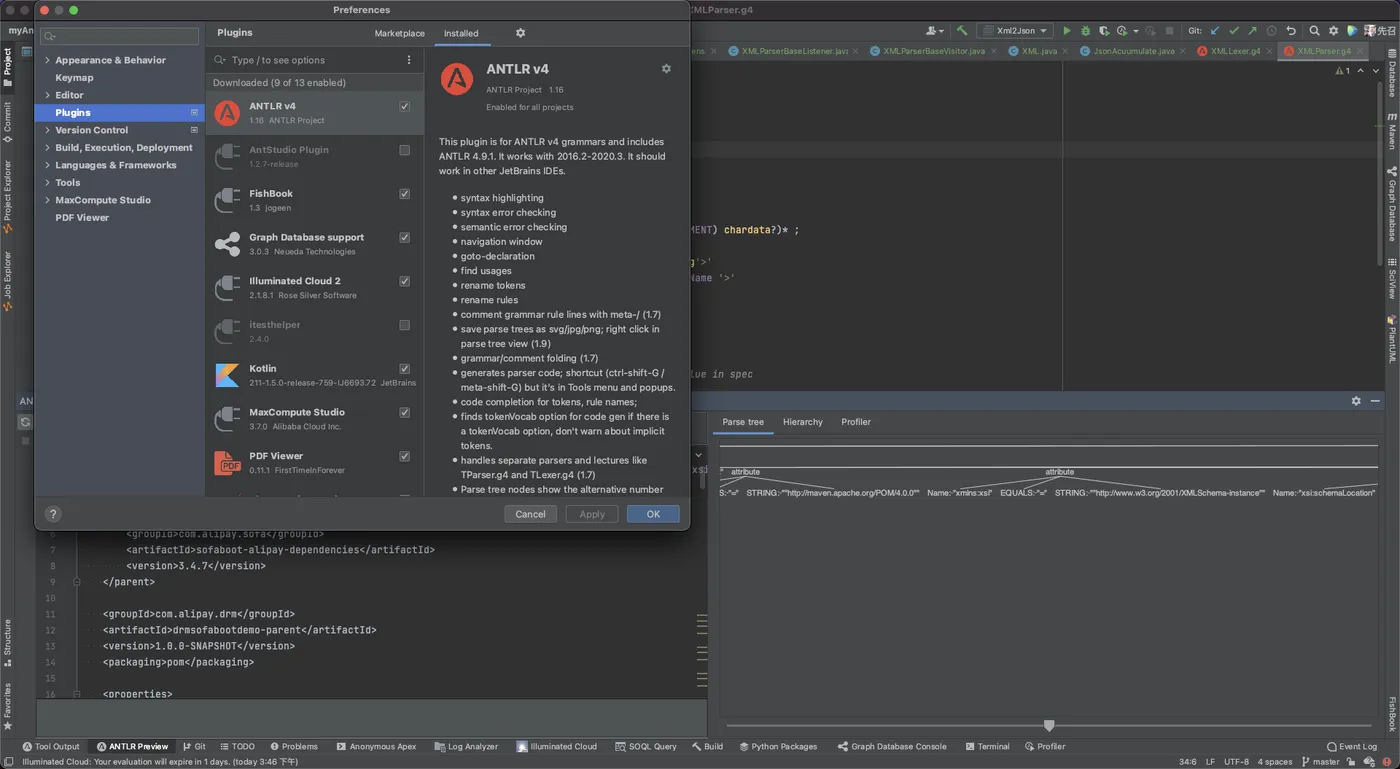
Task: Open the Terminal tool window
Action: [987, 746]
